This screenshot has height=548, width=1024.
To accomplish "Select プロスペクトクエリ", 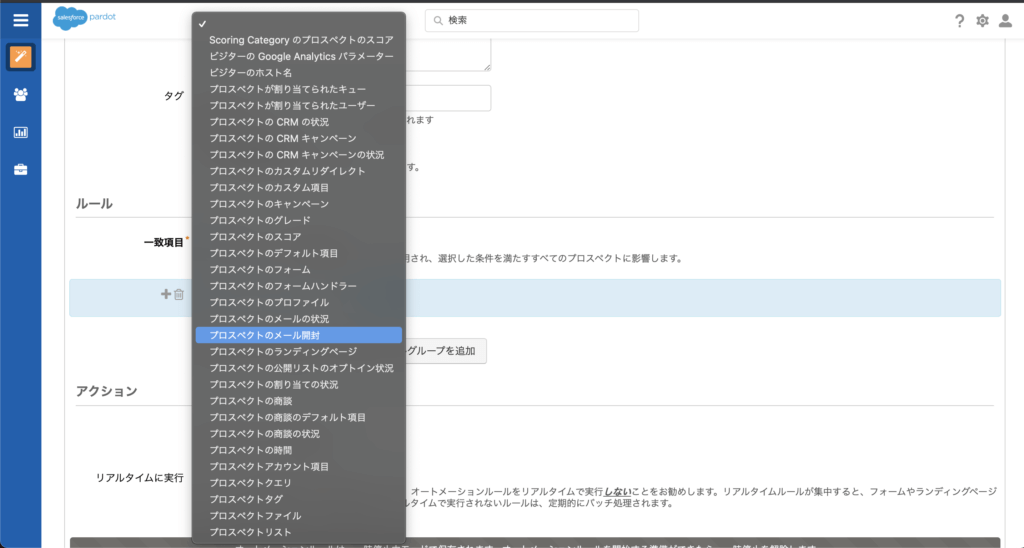I will pyautogui.click(x=298, y=483).
